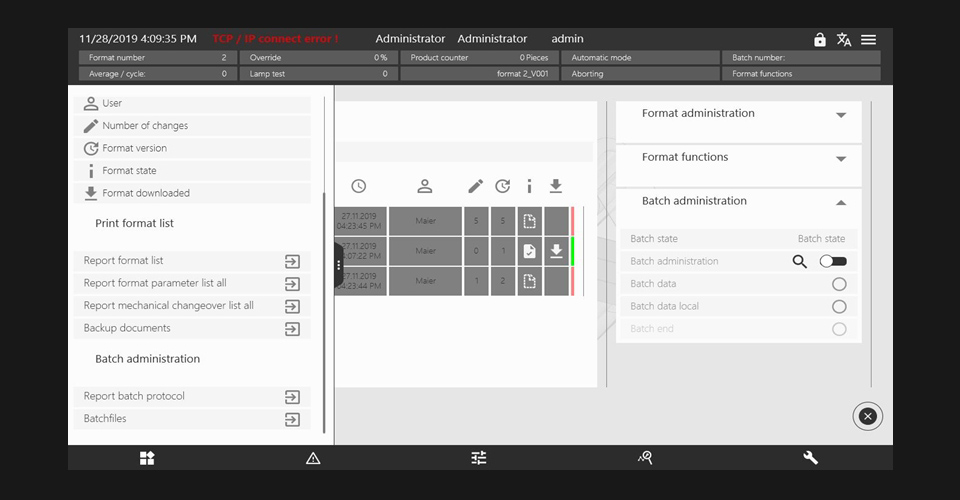Click the pencil edit column header icon
This screenshot has height=500, width=960.
[476, 186]
